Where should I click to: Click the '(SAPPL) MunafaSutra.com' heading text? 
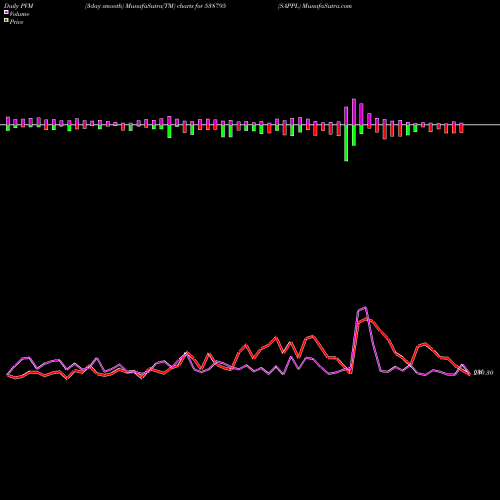(x=315, y=6)
